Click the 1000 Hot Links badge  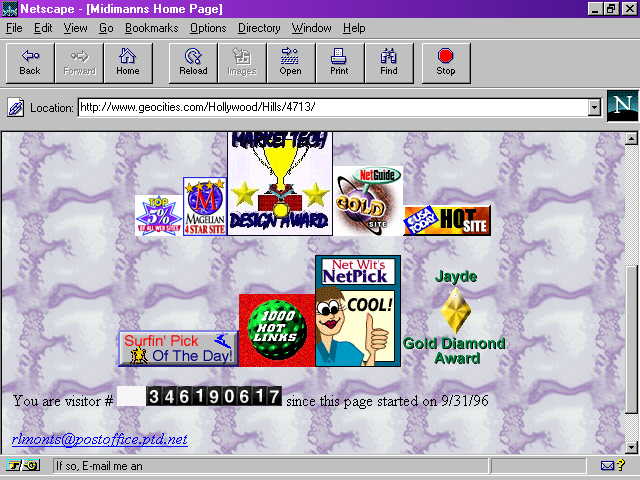277,330
